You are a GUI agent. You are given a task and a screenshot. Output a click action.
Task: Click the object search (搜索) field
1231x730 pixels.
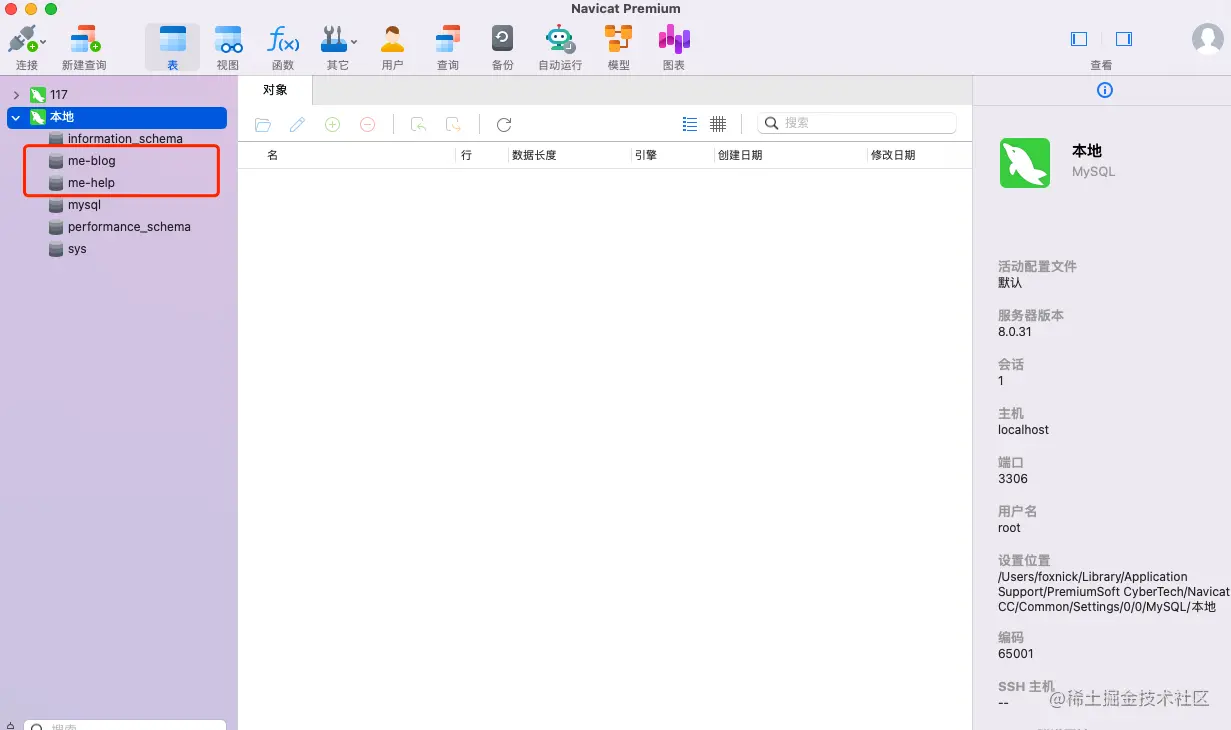pyautogui.click(x=857, y=123)
